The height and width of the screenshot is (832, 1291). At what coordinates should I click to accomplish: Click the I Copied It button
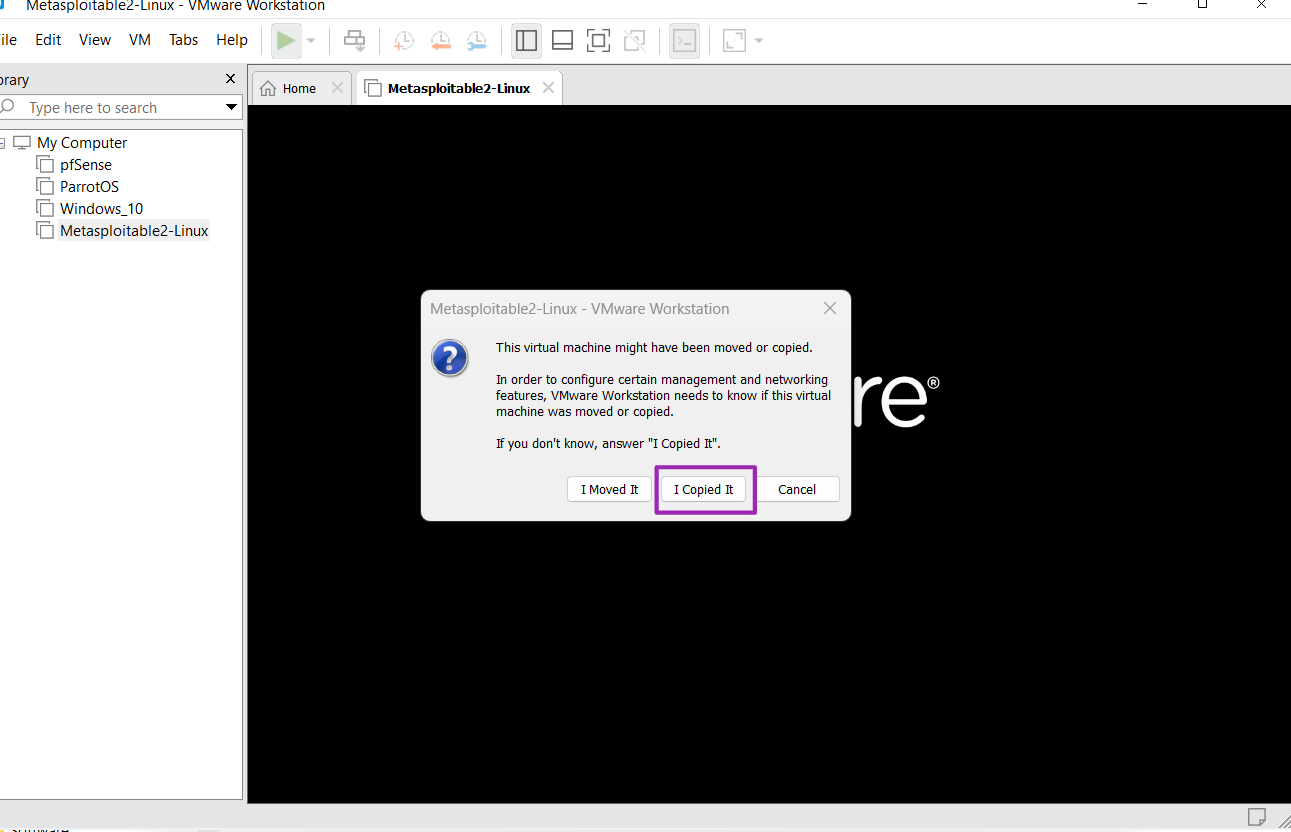(x=704, y=489)
